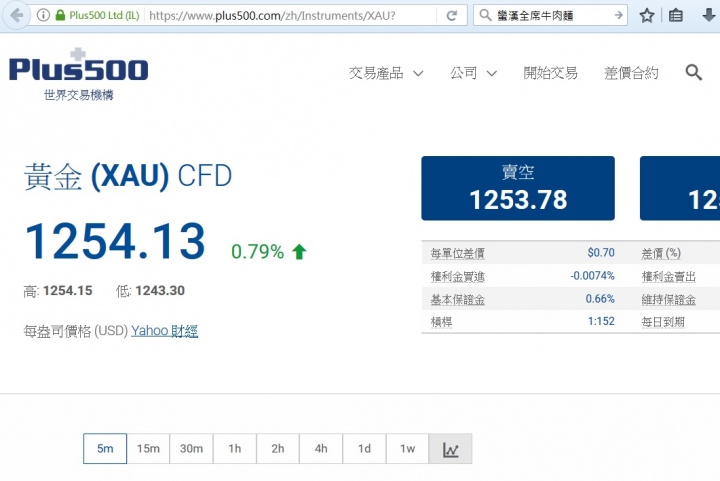Select the 1w chart interval

pyautogui.click(x=407, y=448)
